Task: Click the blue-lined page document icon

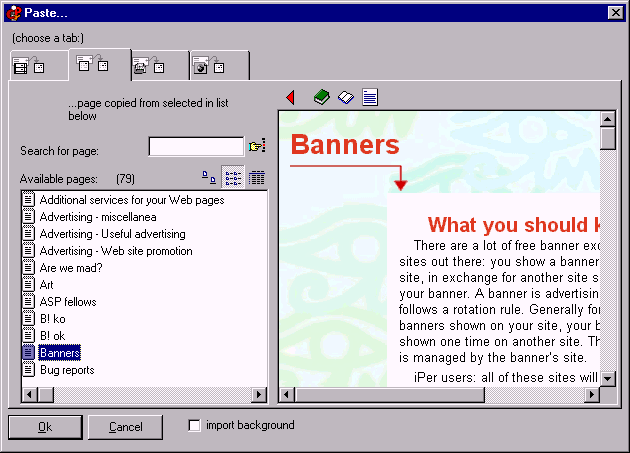Action: point(370,97)
